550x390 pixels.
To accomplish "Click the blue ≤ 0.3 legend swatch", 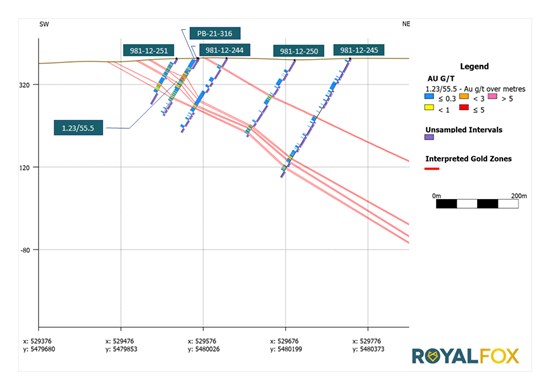I will tap(429, 96).
